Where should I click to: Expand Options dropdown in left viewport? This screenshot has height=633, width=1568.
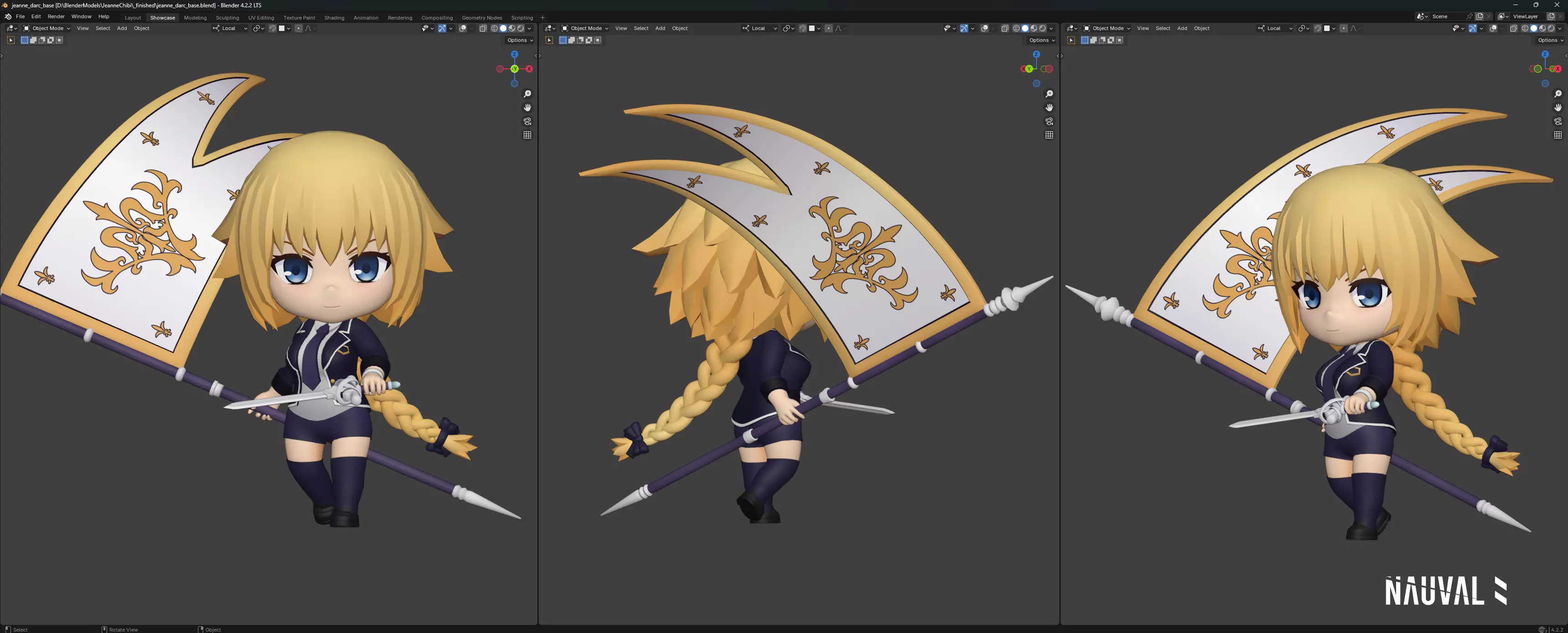click(x=520, y=40)
